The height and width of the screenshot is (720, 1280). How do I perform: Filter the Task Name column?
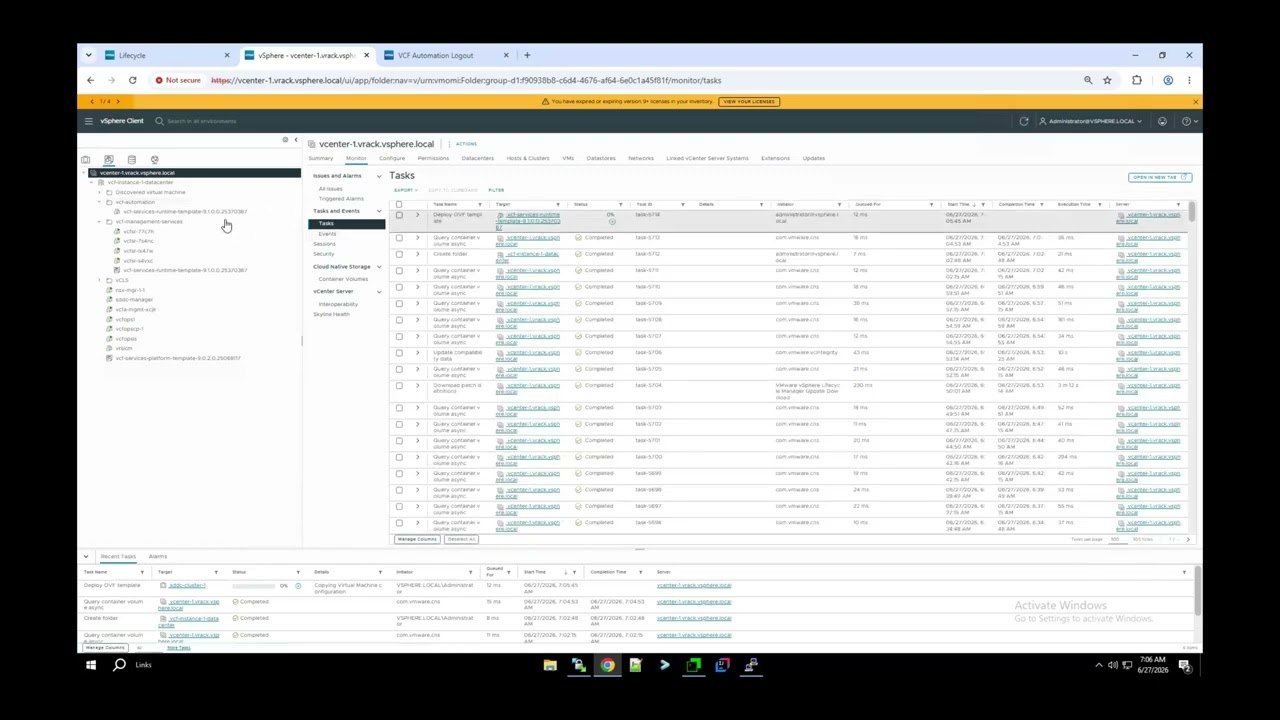click(479, 205)
